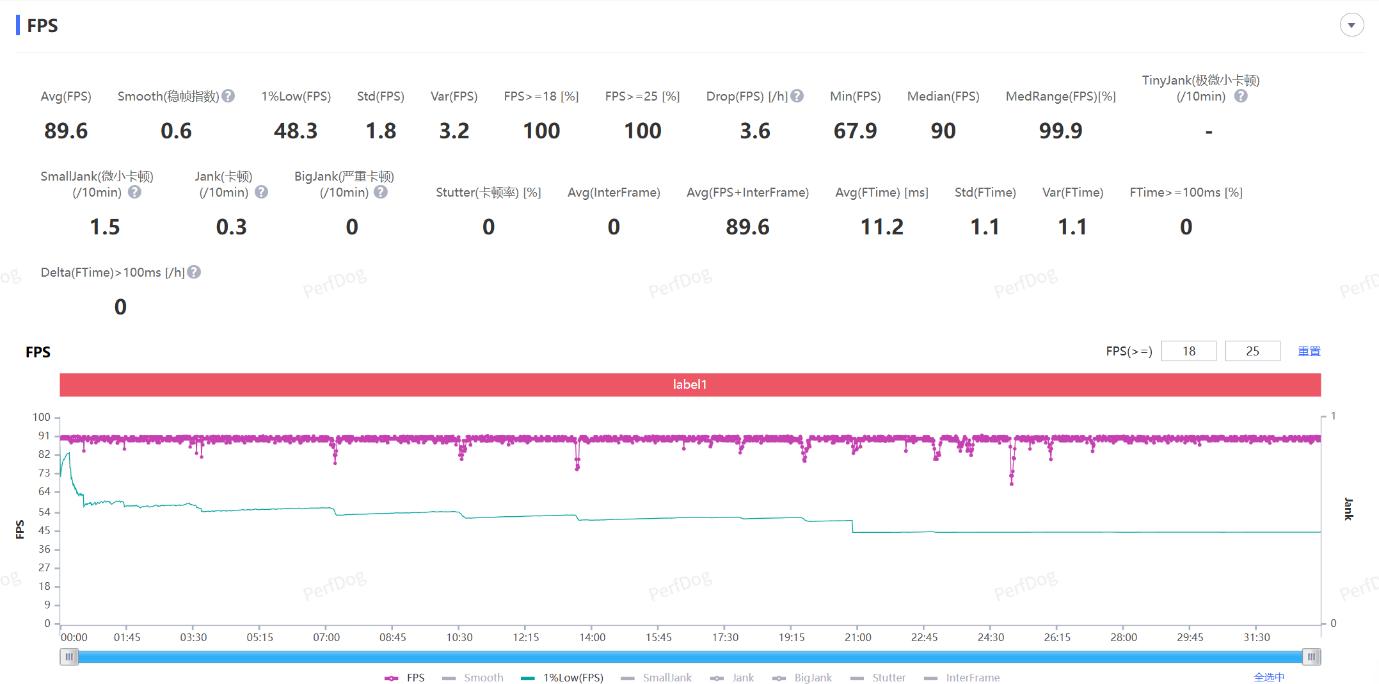The width and height of the screenshot is (1379, 684).
Task: Click the help icon after Delta(FTime)>100ms [/h]
Action: [x=194, y=272]
